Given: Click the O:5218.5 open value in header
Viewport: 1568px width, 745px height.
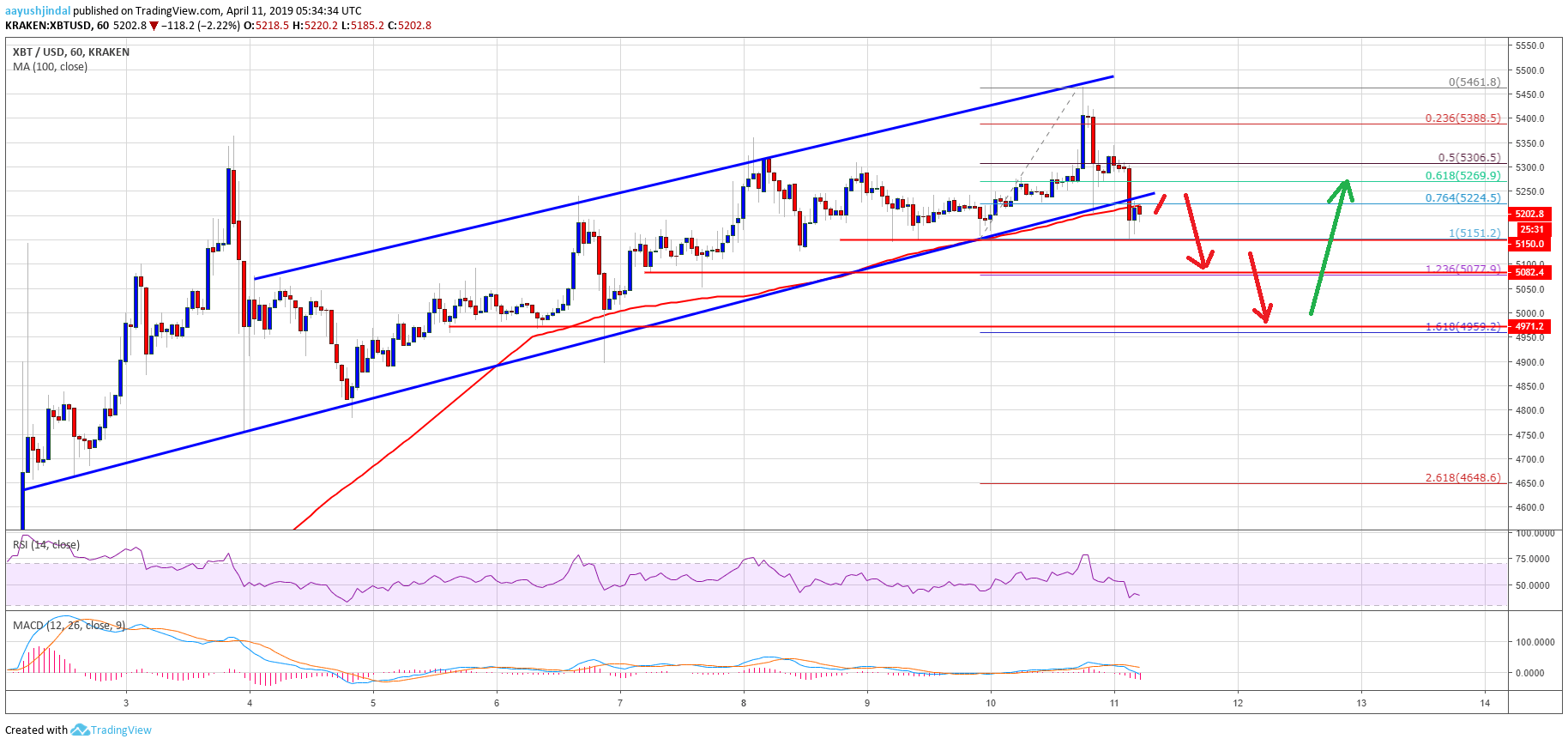Looking at the screenshot, I should 267,26.
